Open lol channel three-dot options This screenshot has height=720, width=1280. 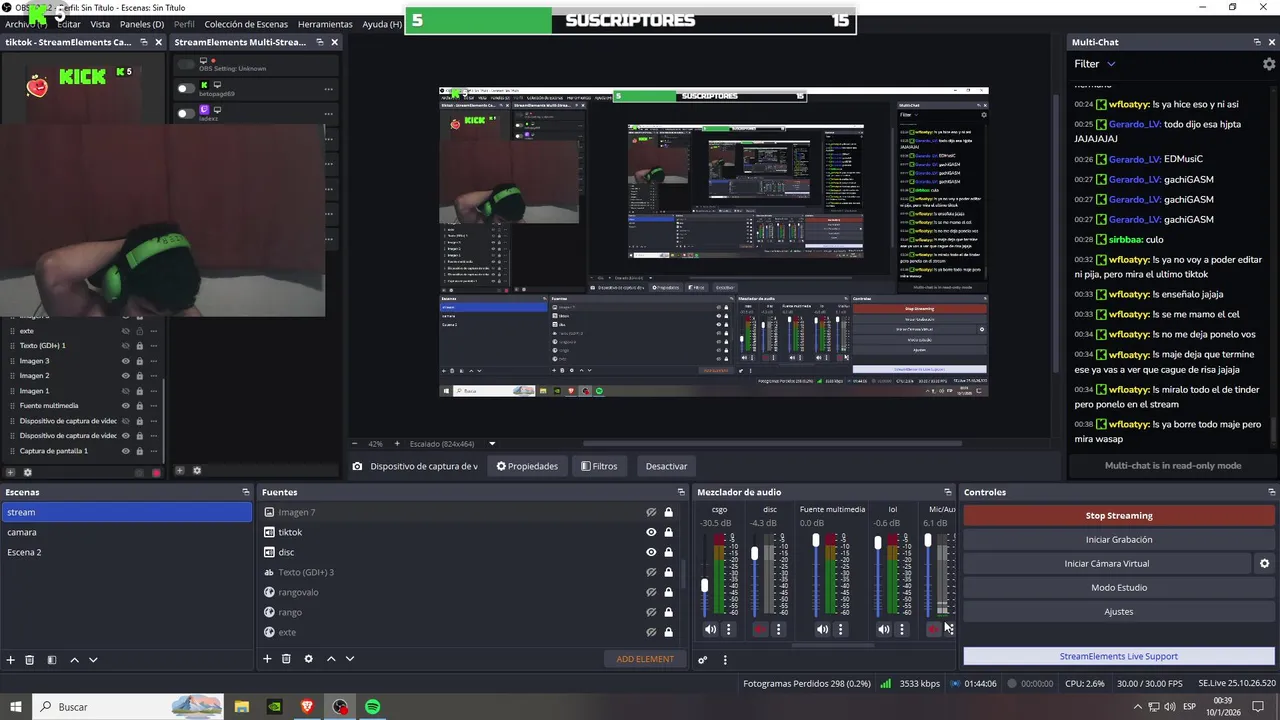point(901,629)
